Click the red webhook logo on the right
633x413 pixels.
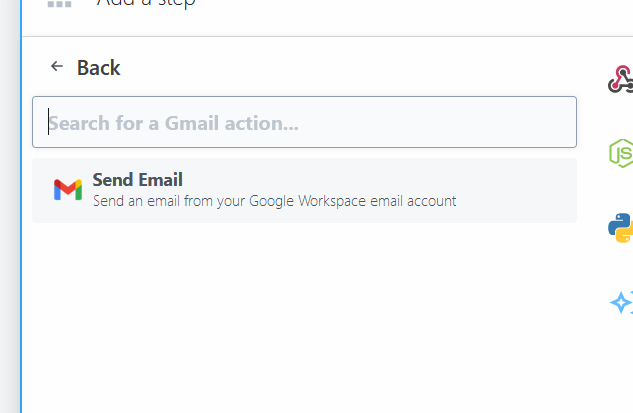621,80
